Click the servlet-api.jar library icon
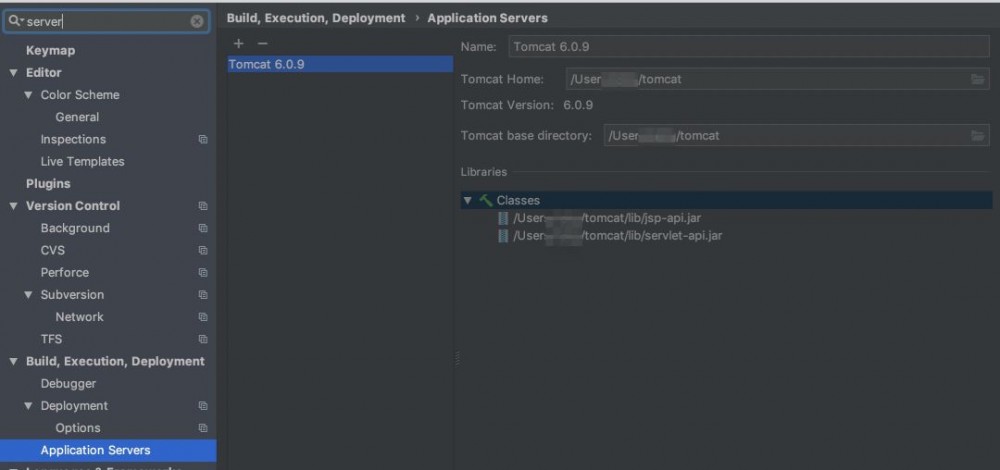This screenshot has height=470, width=1000. coord(503,236)
